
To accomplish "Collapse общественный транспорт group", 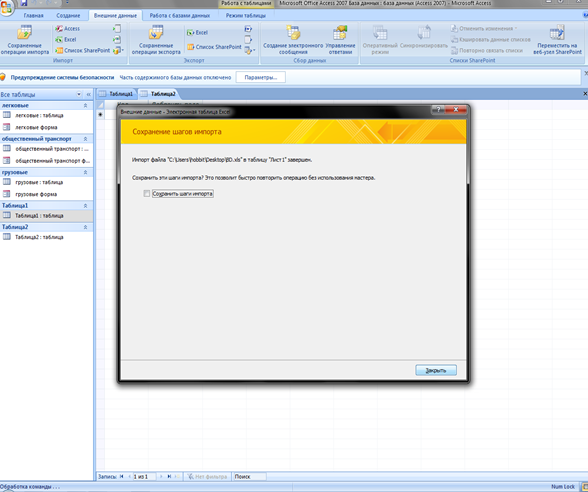I will pos(85,139).
